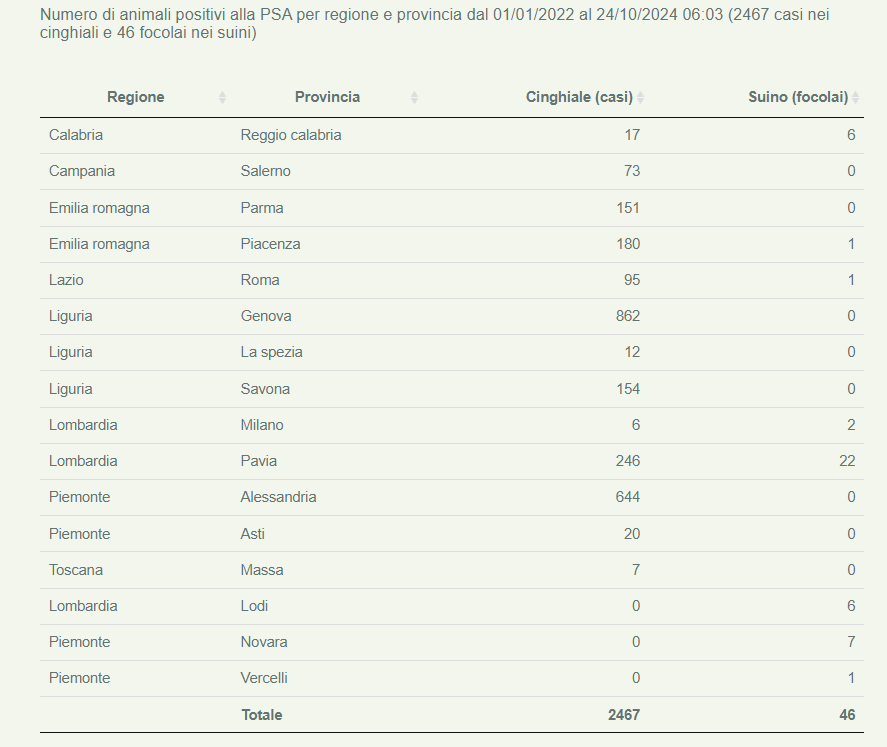Sort table by Provincia header label
The height and width of the screenshot is (747, 887).
[x=327, y=97]
